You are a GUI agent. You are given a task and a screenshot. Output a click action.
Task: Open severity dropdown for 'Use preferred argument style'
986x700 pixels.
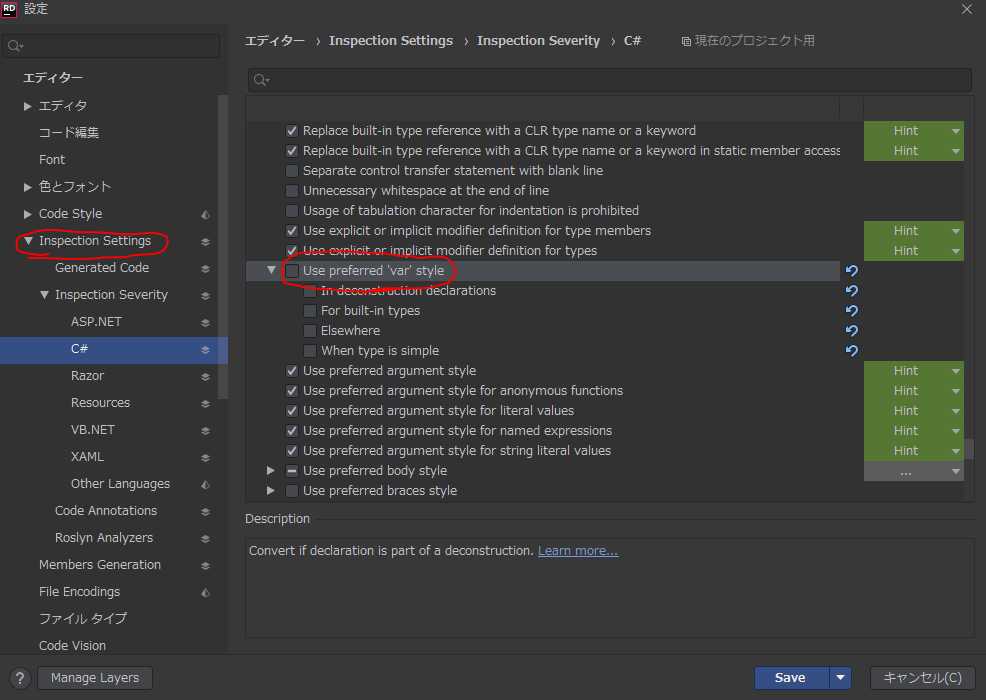click(956, 371)
